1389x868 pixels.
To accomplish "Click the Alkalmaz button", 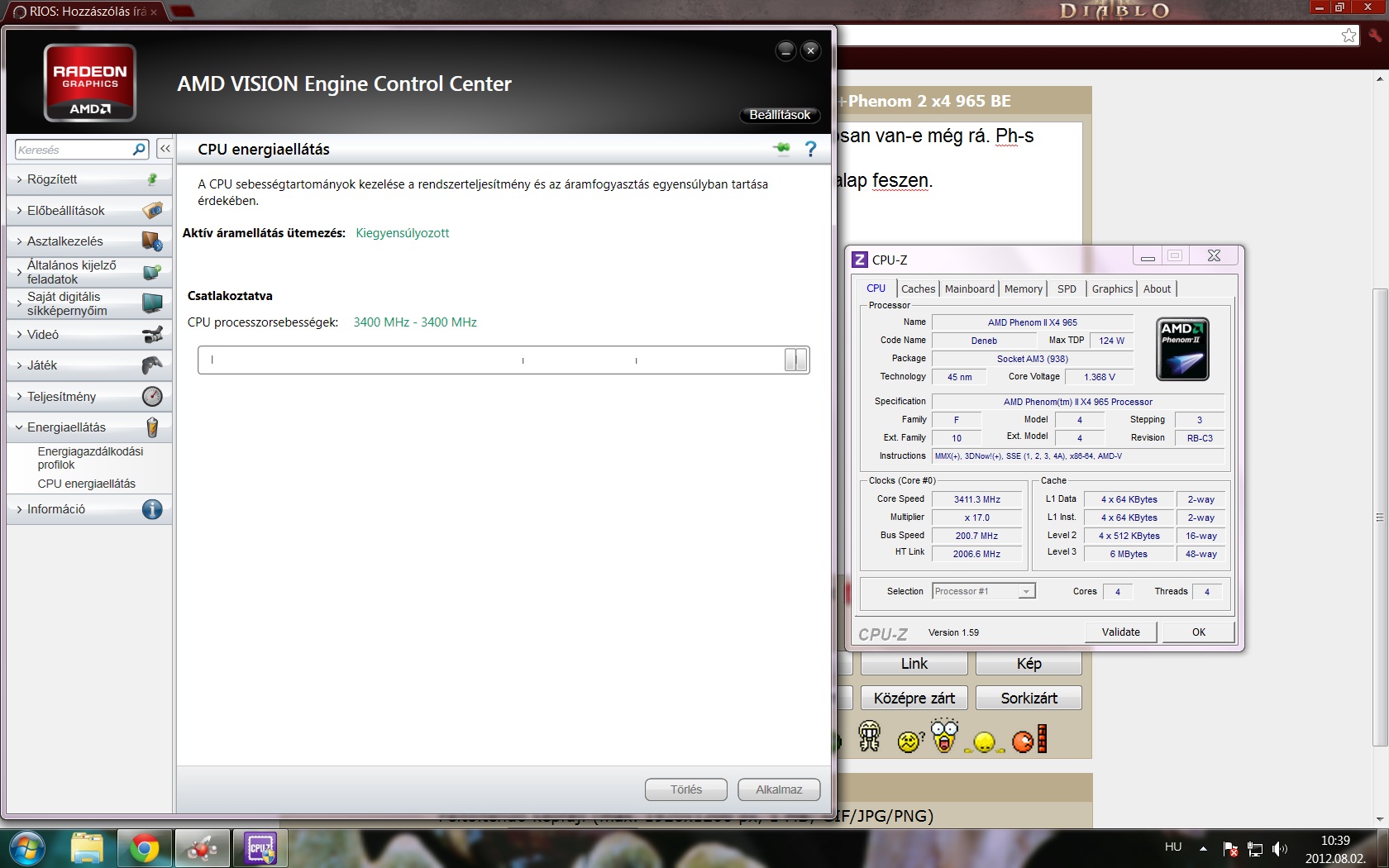I will (779, 789).
